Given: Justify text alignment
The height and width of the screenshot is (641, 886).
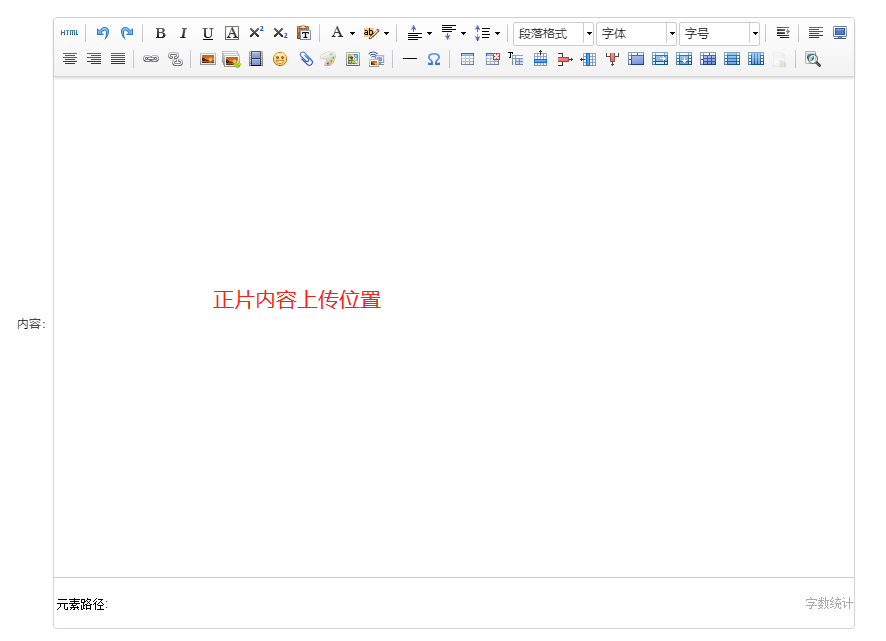Looking at the screenshot, I should tap(118, 59).
